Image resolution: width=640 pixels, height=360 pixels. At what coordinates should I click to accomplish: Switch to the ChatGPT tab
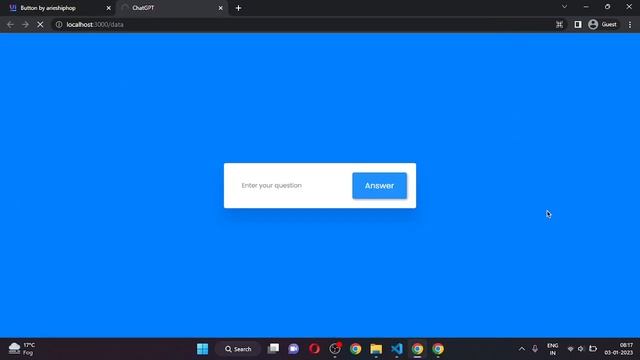point(171,8)
